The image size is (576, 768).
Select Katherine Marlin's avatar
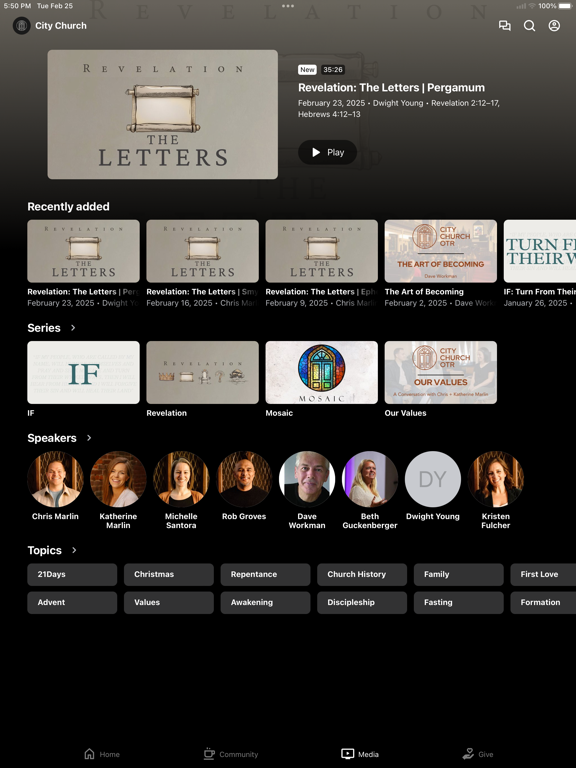[118, 479]
